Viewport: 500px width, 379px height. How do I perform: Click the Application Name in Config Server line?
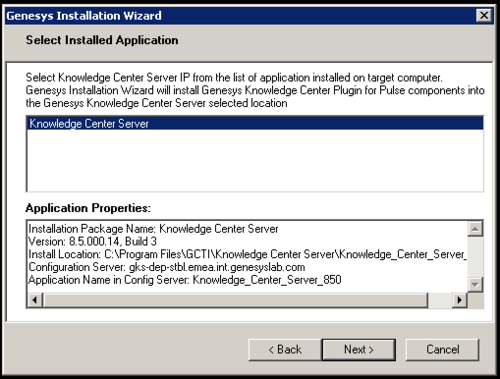(185, 279)
